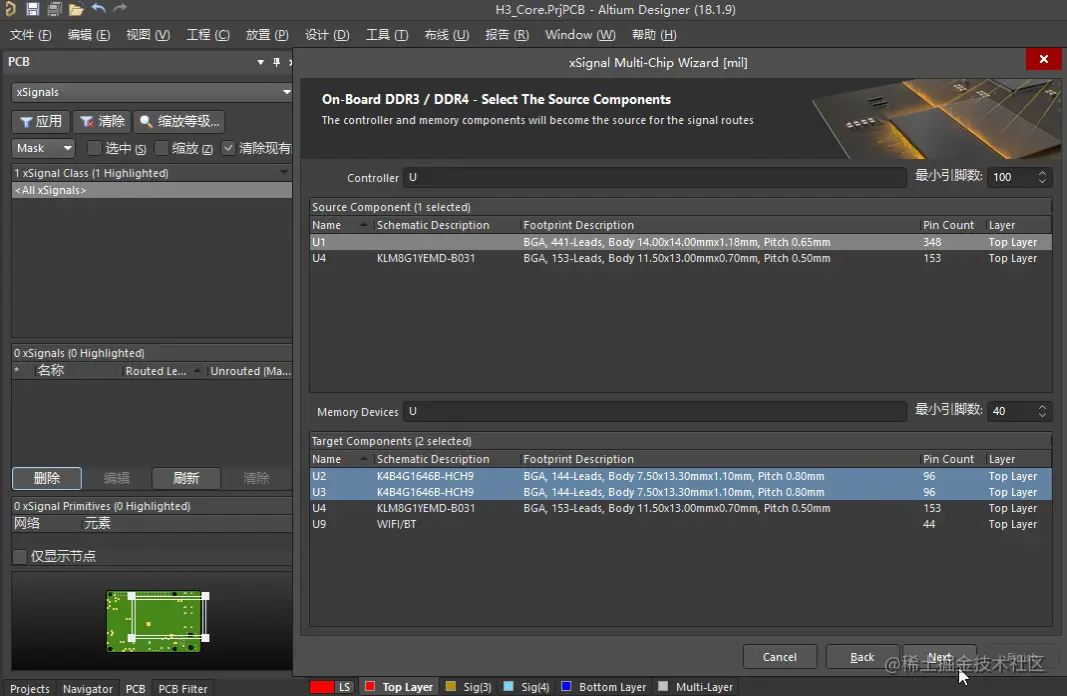The height and width of the screenshot is (696, 1067).
Task: Adjust the Controller minimum pin count stepper
Action: click(x=1042, y=177)
